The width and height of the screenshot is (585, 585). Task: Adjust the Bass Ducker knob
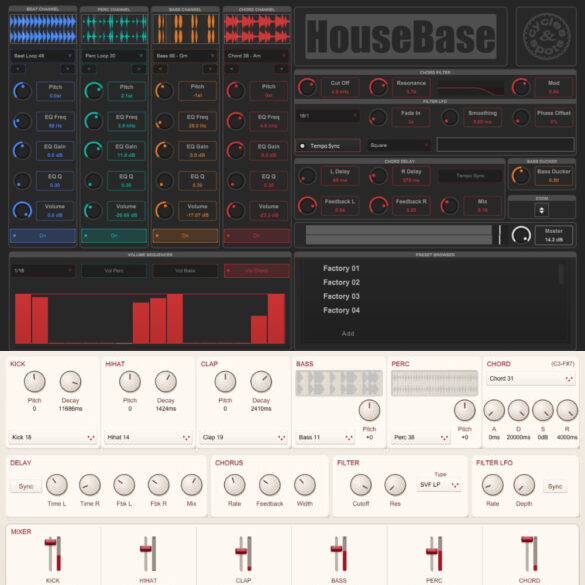tap(521, 176)
